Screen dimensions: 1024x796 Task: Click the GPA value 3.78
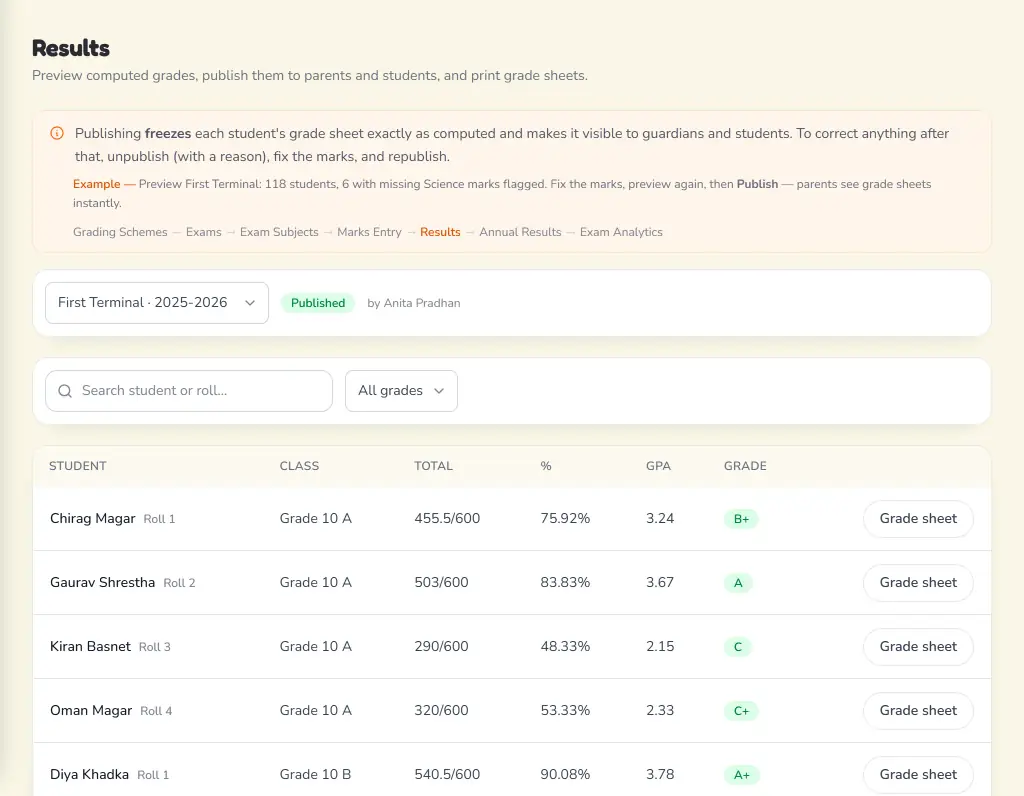pos(660,774)
